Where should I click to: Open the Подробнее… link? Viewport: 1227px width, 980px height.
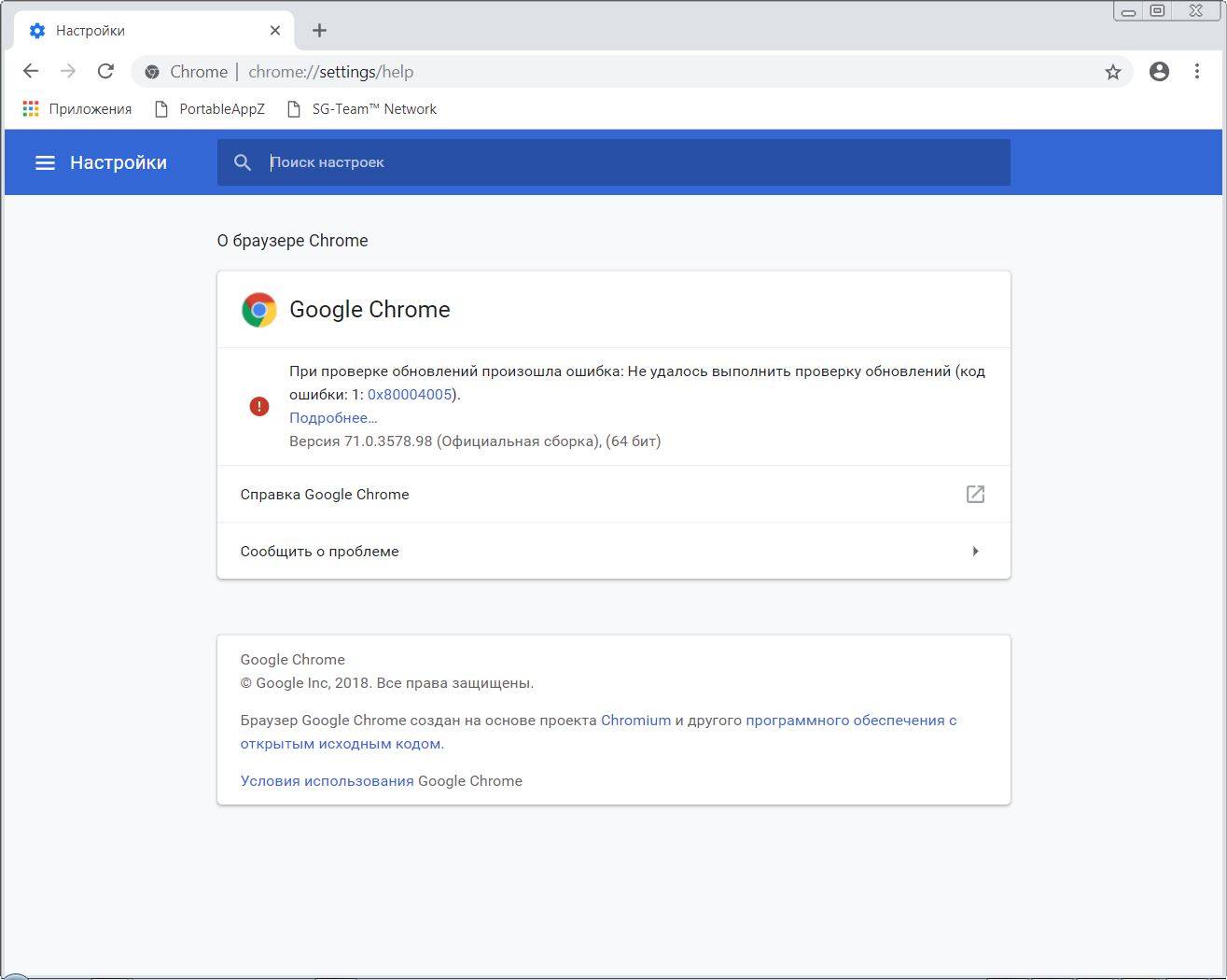(333, 418)
